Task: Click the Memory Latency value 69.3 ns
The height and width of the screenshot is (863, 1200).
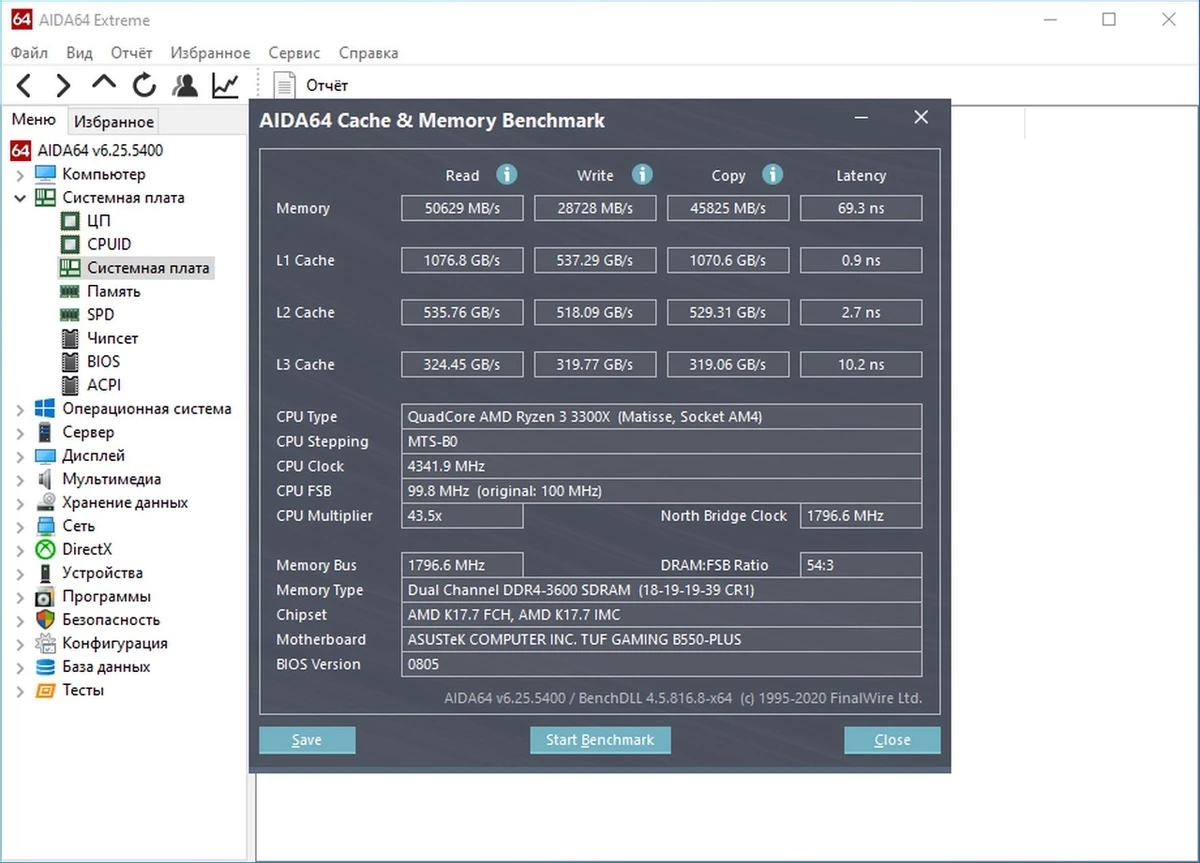Action: 861,208
